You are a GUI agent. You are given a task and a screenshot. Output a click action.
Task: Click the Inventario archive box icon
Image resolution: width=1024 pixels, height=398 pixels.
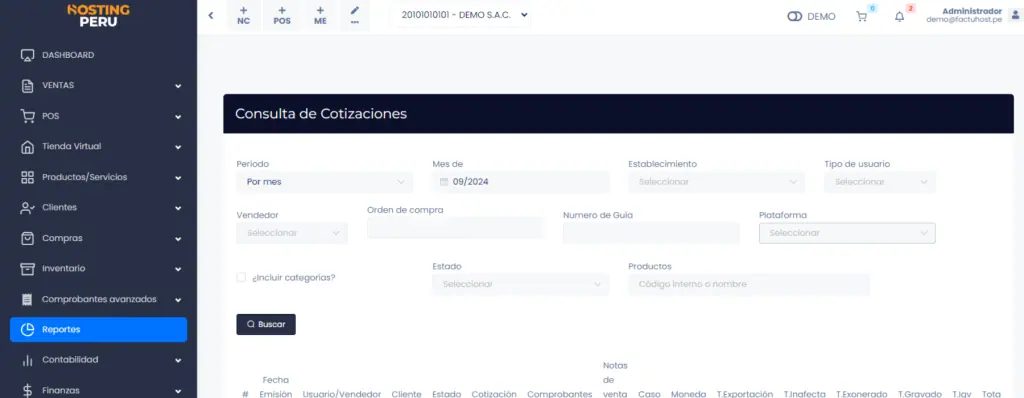click(27, 269)
